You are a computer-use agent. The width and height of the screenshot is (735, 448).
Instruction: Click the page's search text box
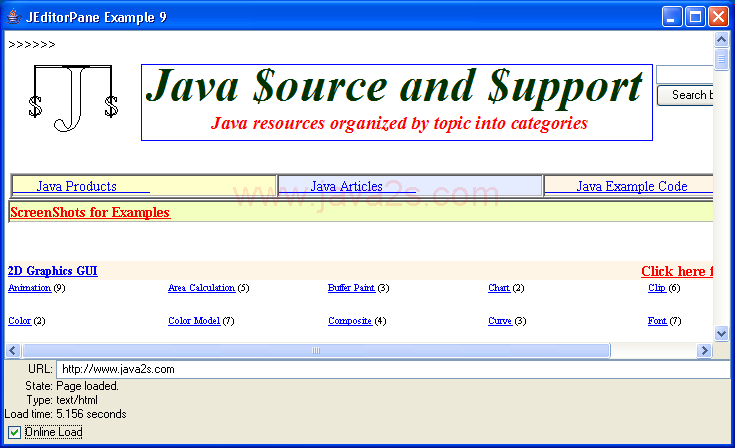click(x=685, y=75)
